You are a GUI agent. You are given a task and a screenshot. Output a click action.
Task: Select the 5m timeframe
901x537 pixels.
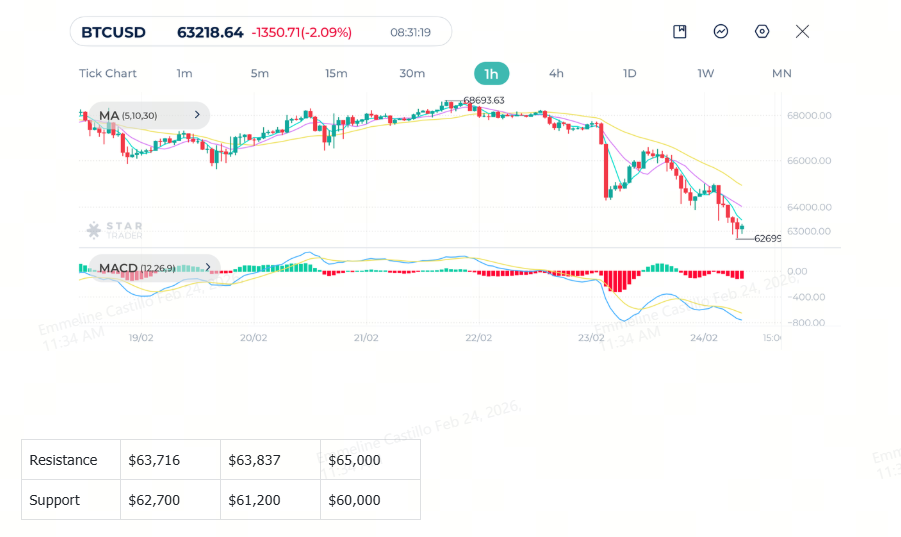click(260, 74)
